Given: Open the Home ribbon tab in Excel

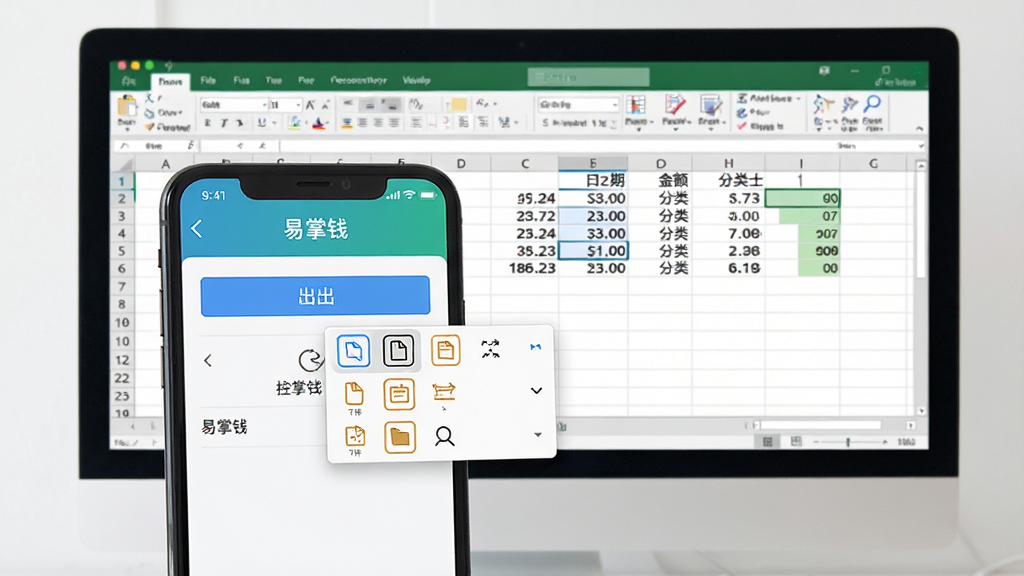Looking at the screenshot, I should point(170,82).
